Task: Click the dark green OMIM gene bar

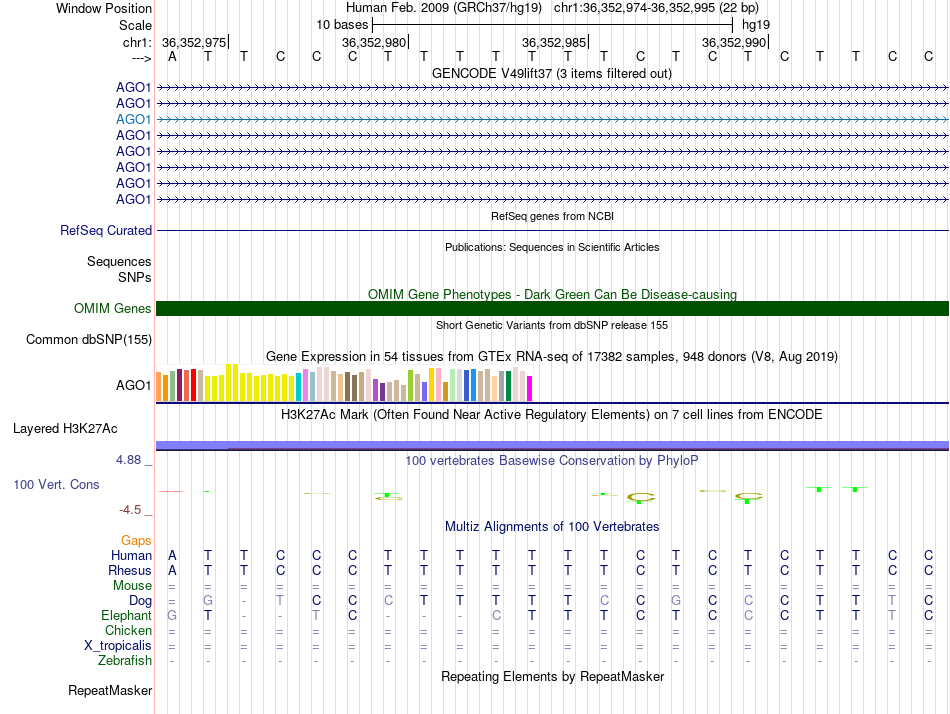Action: [x=552, y=308]
